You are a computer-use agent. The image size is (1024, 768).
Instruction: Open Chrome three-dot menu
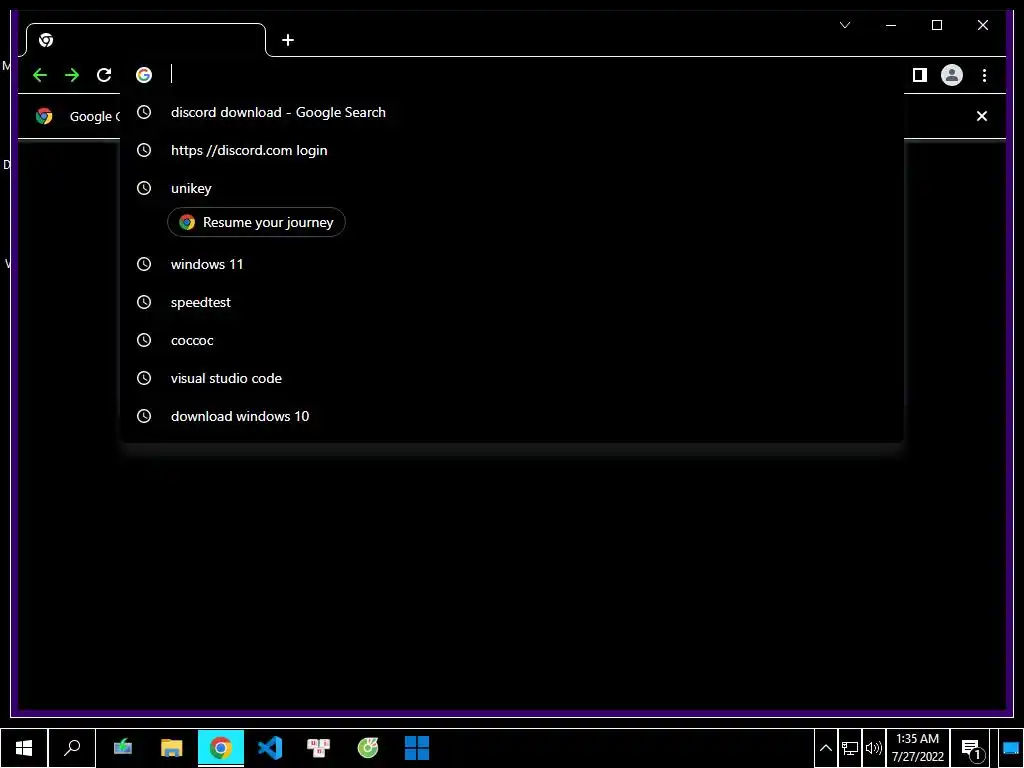click(x=984, y=75)
